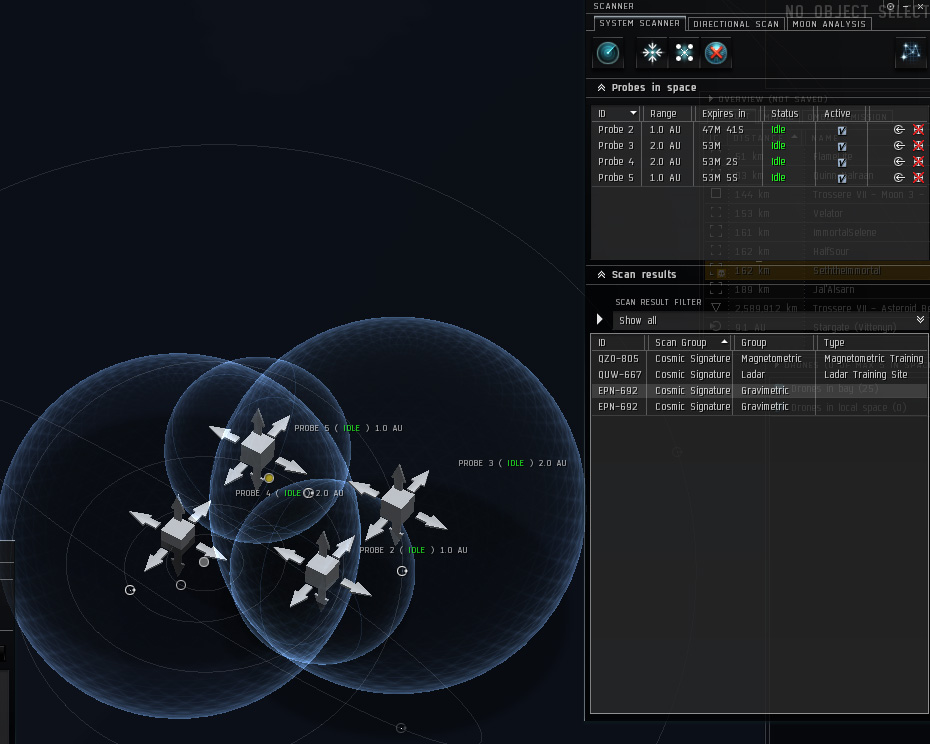The width and height of the screenshot is (930, 744).
Task: Open the star map constellation icon
Action: pyautogui.click(x=910, y=53)
